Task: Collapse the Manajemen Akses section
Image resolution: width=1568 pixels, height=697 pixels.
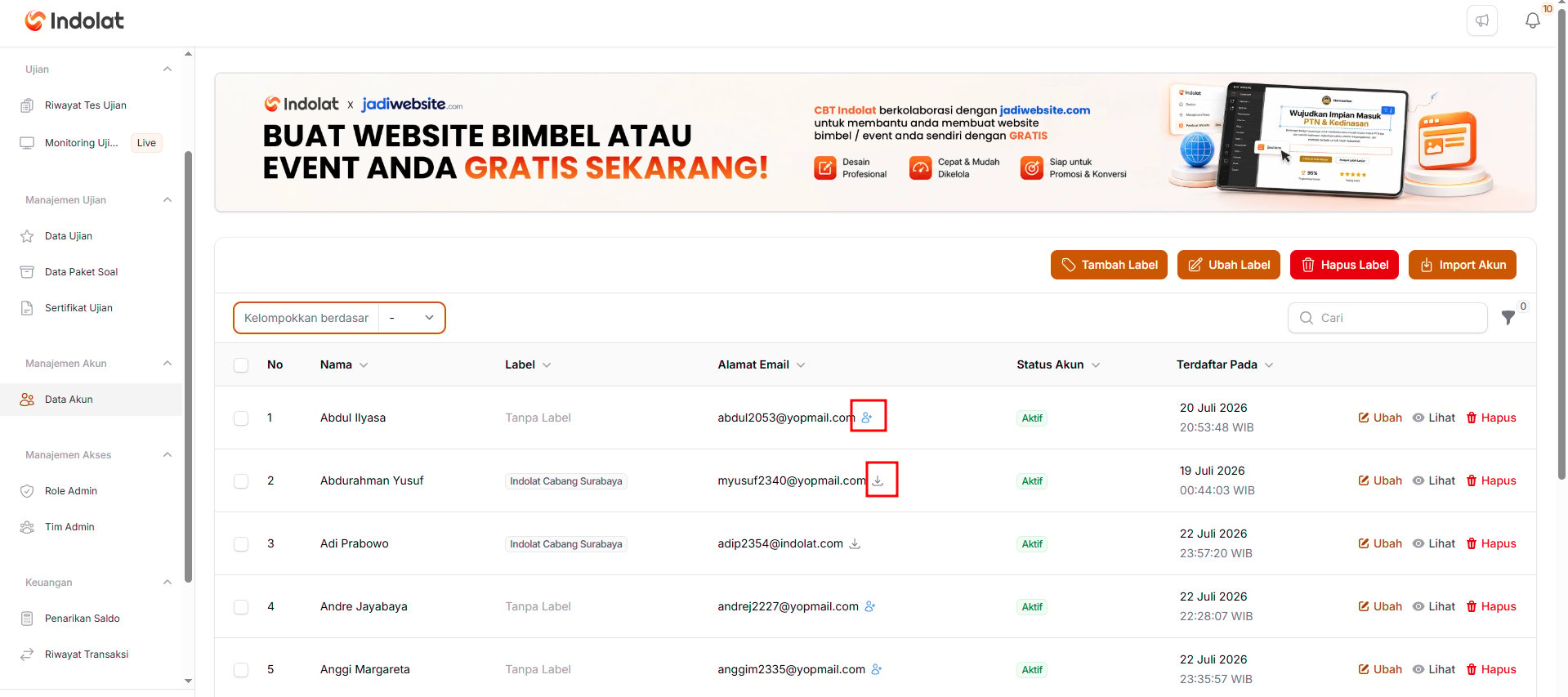Action: click(168, 455)
